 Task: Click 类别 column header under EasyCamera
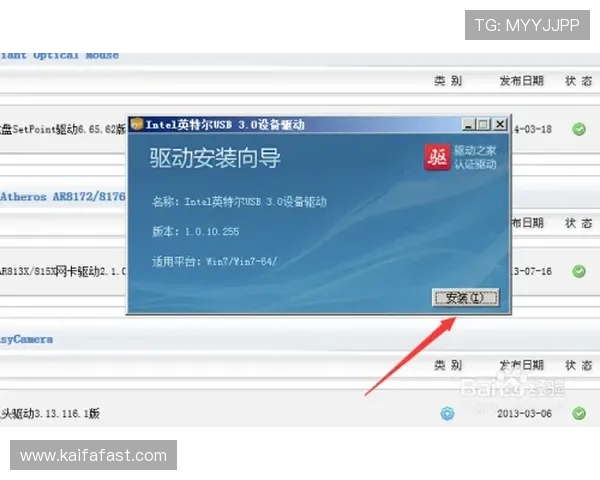coord(448,365)
